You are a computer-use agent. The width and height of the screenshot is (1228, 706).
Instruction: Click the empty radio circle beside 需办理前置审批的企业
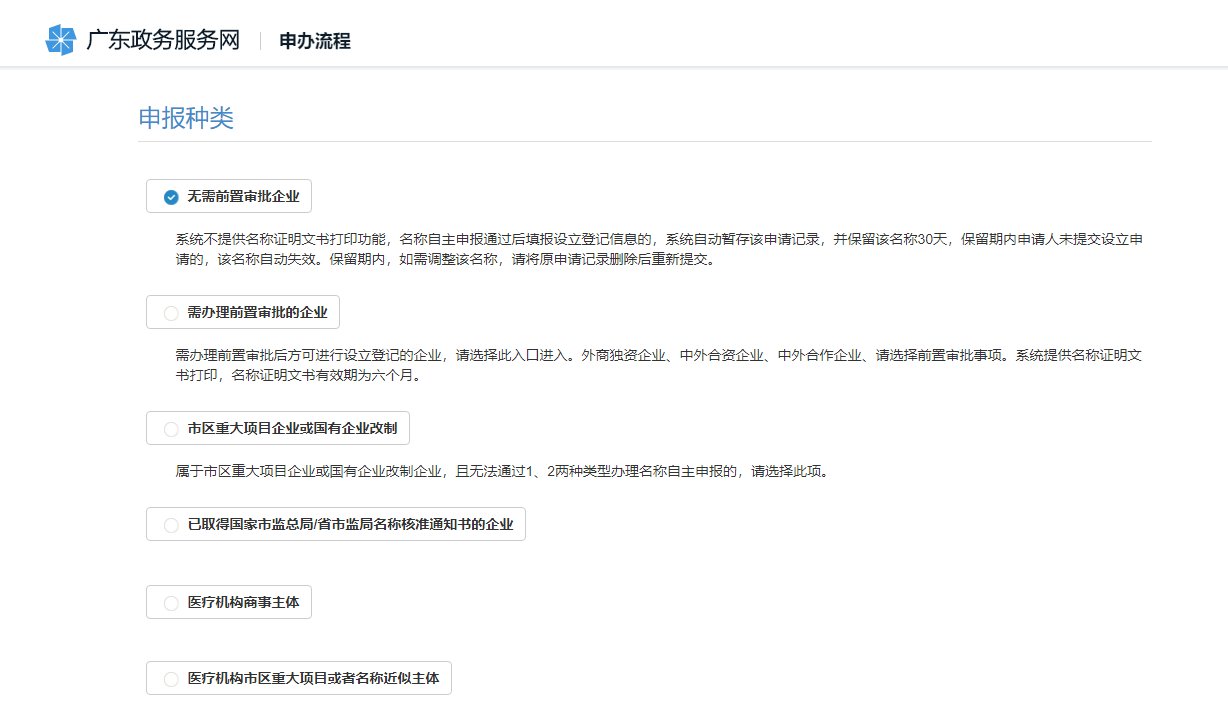[x=170, y=312]
